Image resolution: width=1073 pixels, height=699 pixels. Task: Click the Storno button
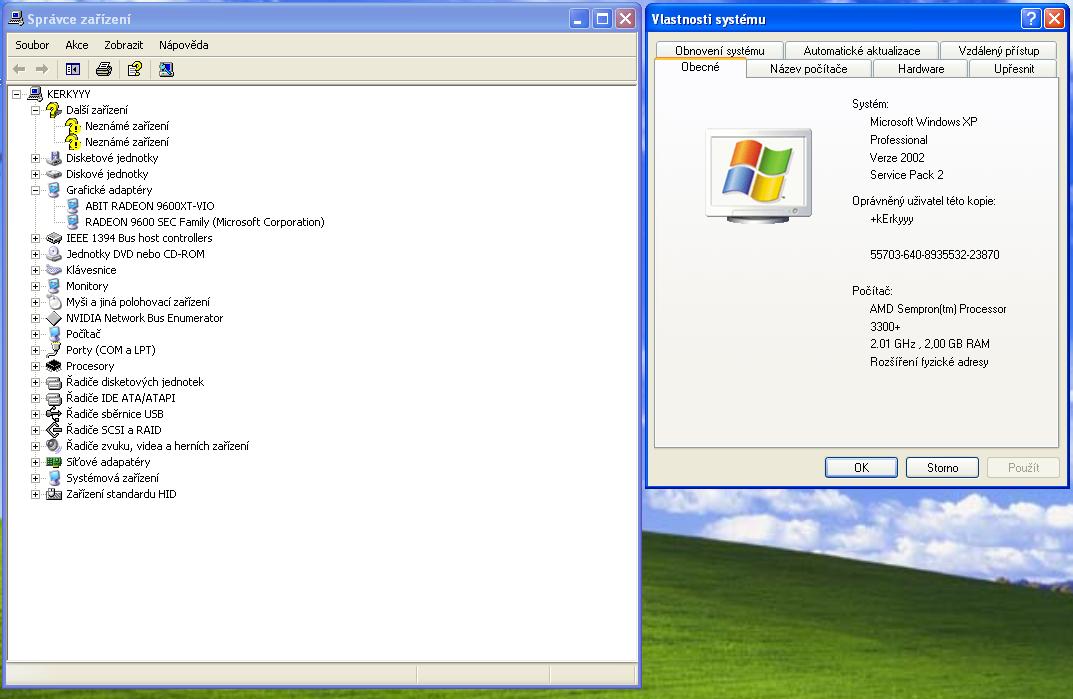click(942, 468)
